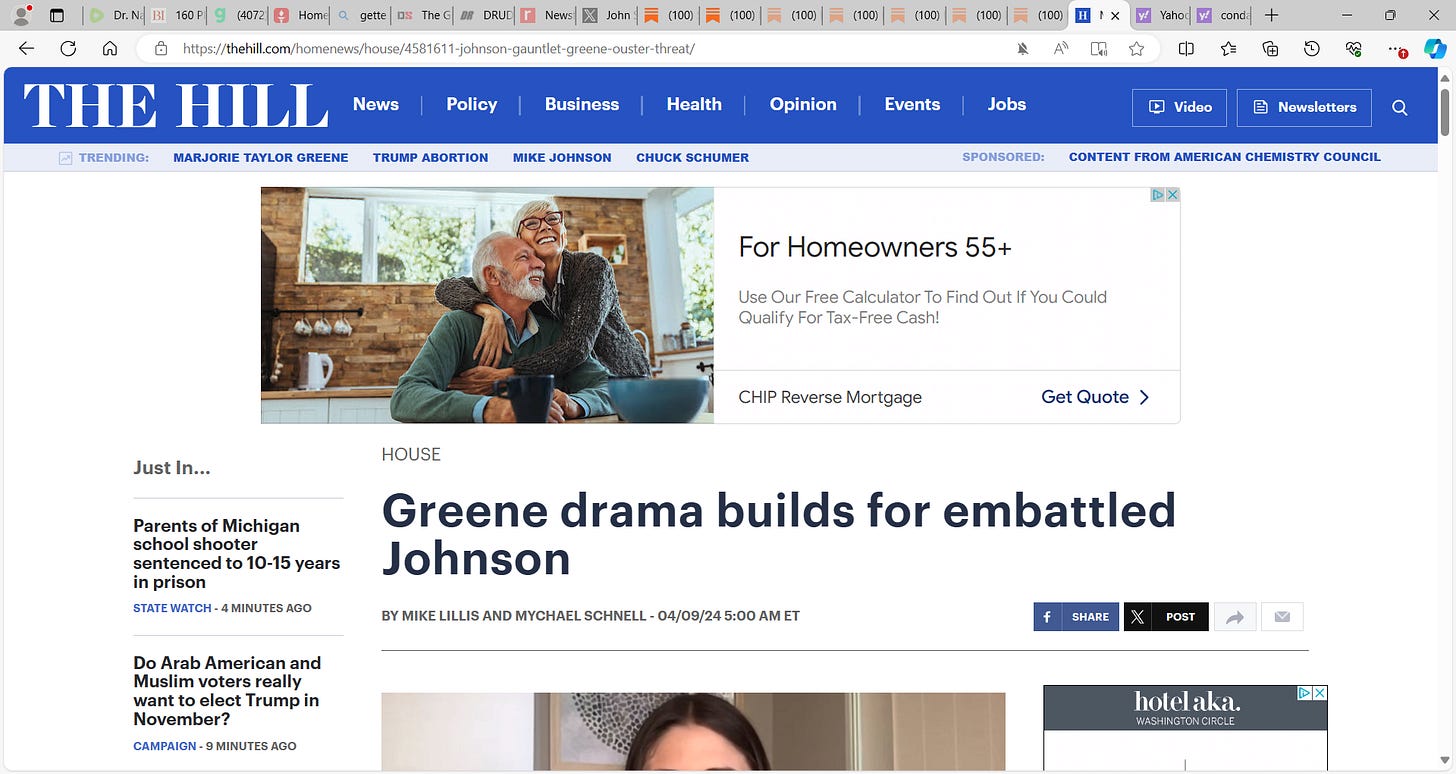Image resolution: width=1456 pixels, height=774 pixels.
Task: View site information via the lock icon
Action: 160,48
